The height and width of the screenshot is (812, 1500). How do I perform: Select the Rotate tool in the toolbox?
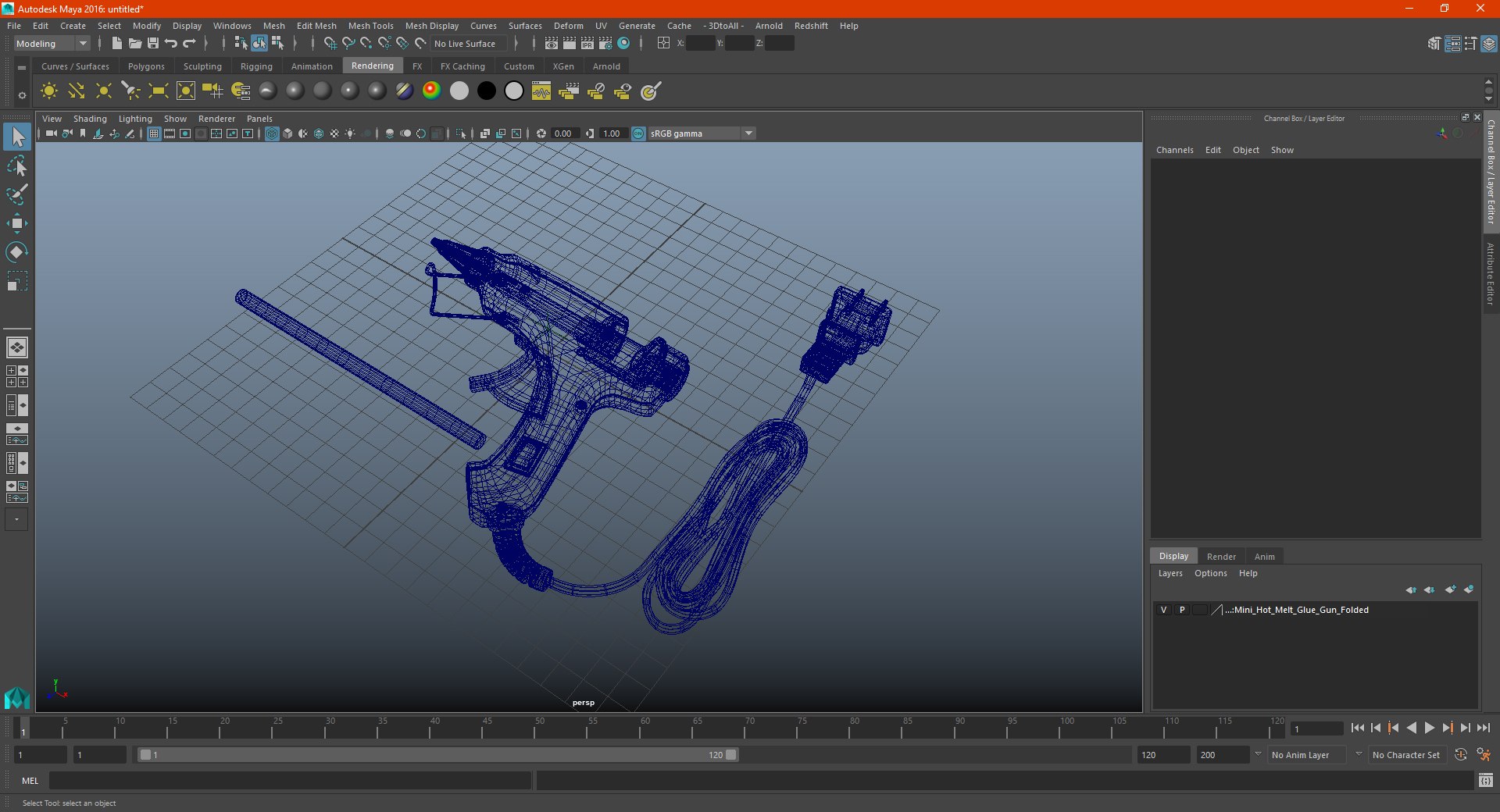16,252
